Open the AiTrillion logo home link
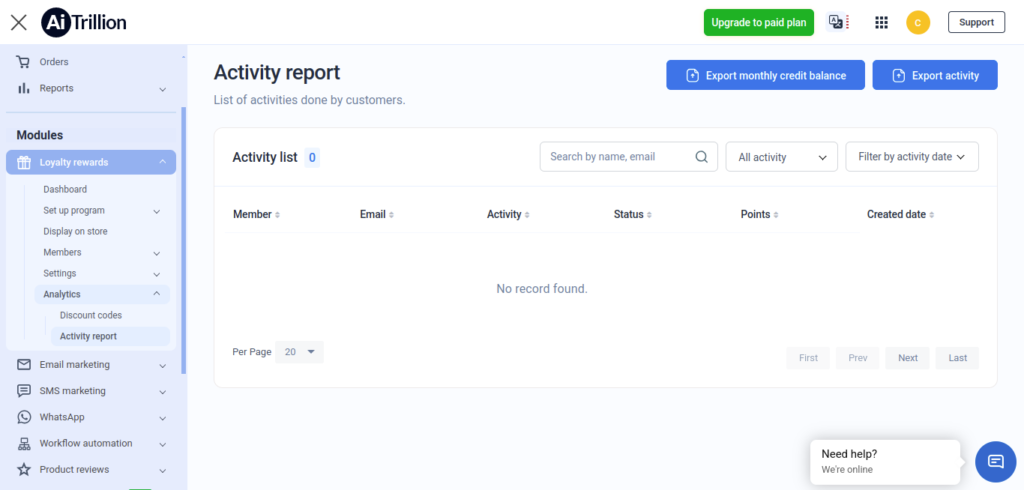 tap(84, 22)
